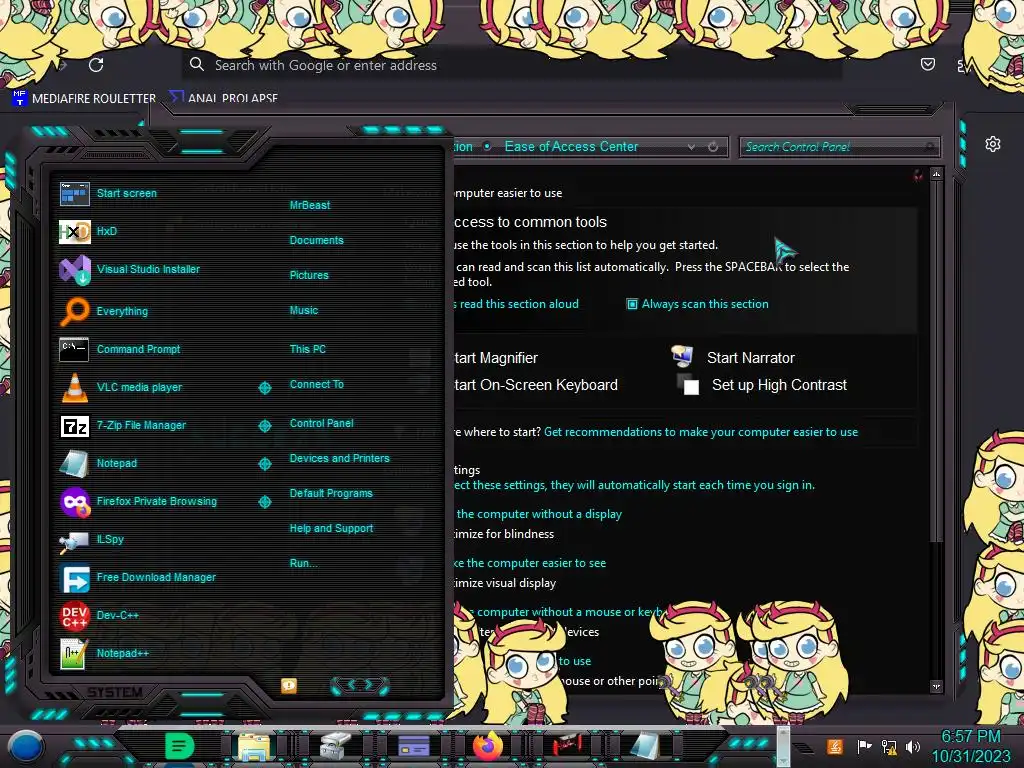Open Help and Support
Image resolution: width=1024 pixels, height=768 pixels.
pyautogui.click(x=331, y=528)
